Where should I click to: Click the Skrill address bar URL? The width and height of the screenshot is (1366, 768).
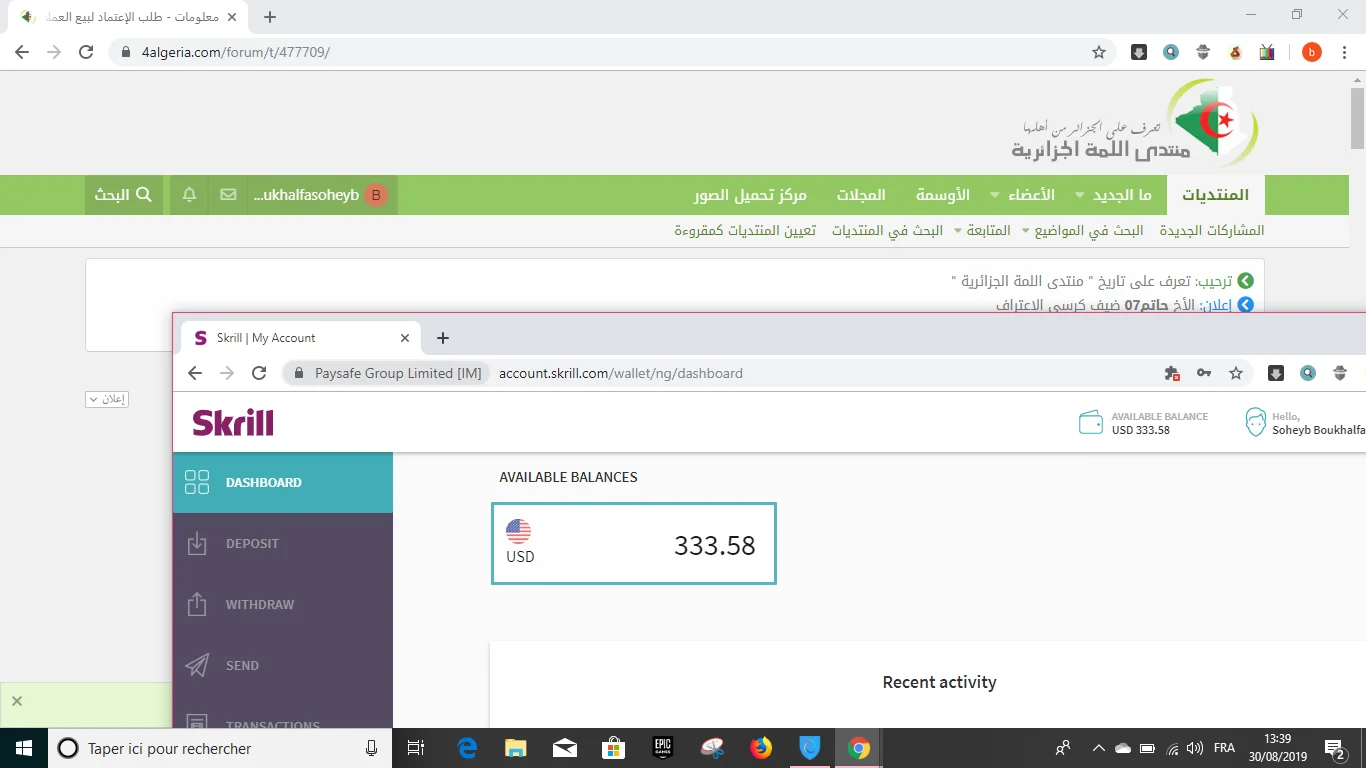(x=620, y=373)
